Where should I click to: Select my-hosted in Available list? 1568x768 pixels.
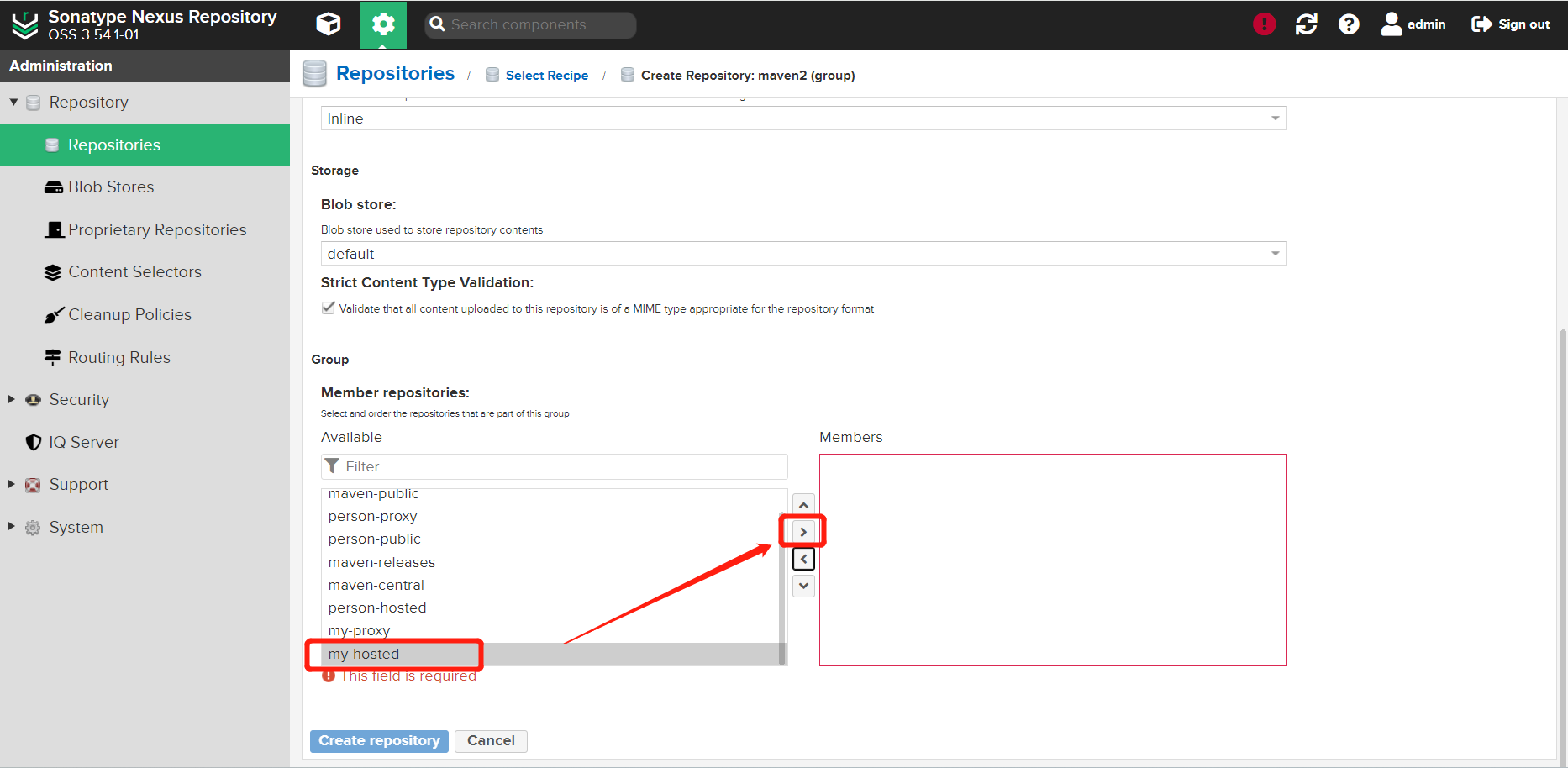[x=550, y=654]
